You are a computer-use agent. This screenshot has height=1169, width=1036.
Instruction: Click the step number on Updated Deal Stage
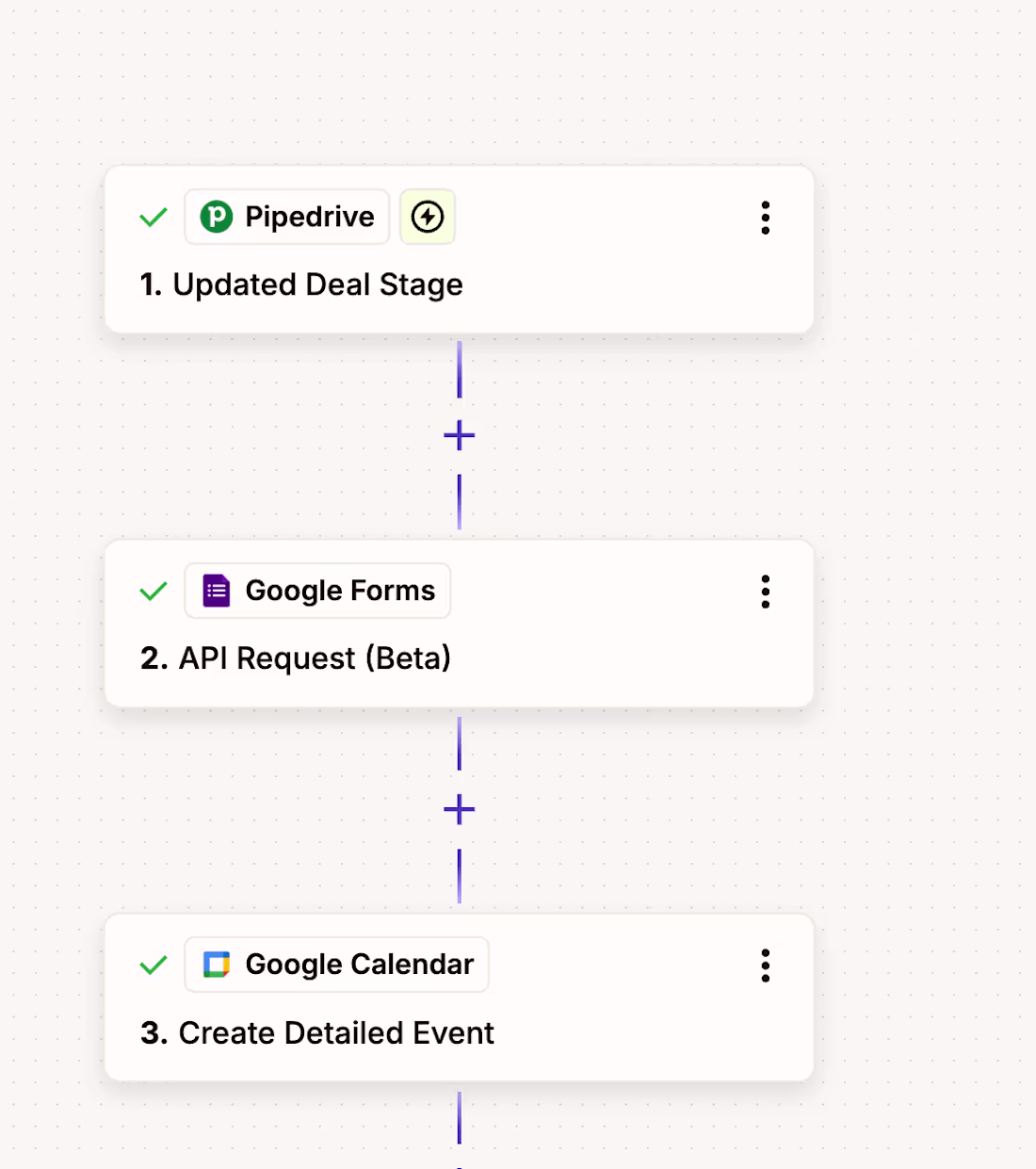click(152, 284)
